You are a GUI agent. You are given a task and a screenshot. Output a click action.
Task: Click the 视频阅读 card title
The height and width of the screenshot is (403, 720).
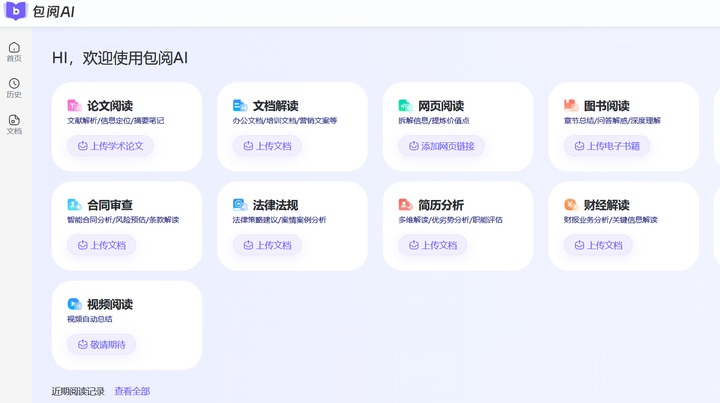pos(110,304)
